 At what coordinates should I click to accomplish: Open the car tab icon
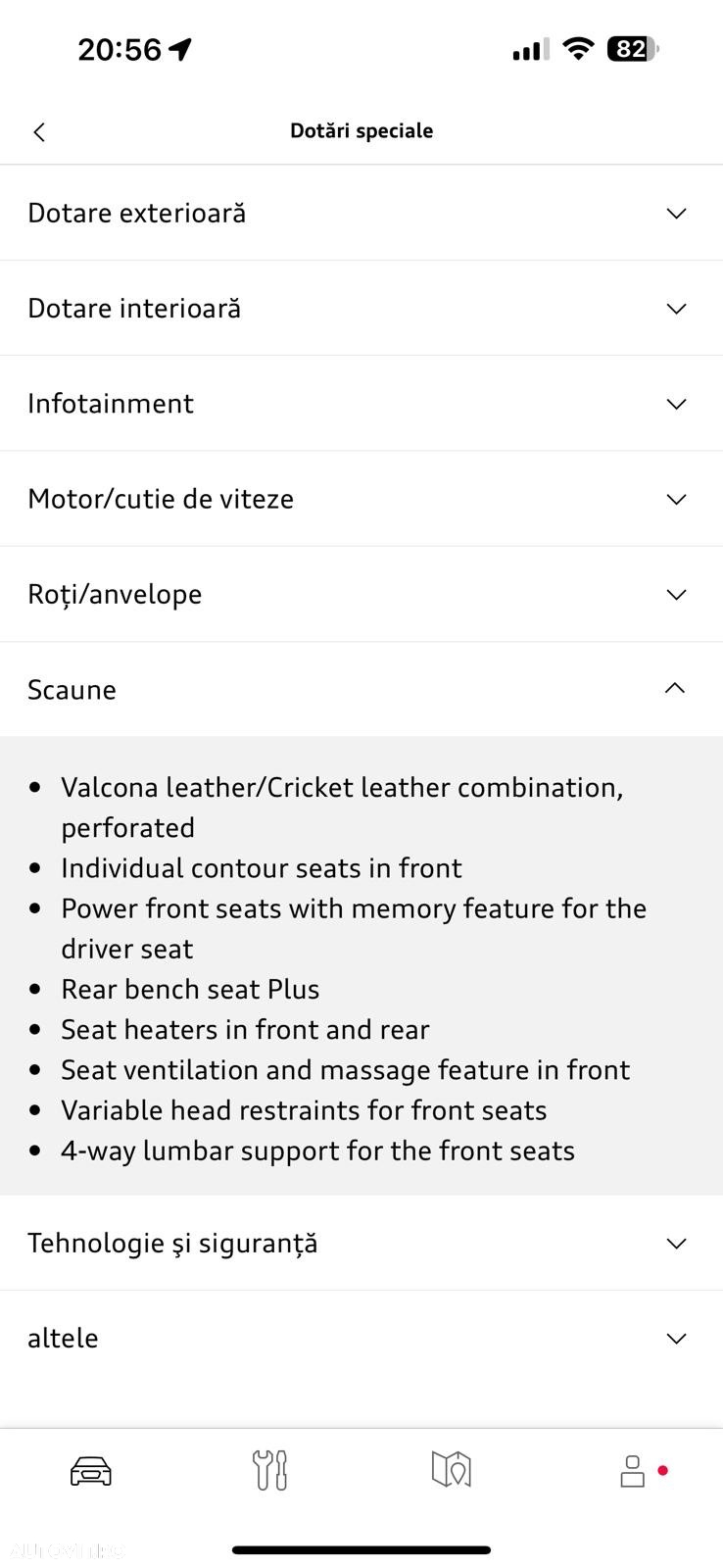91,1470
